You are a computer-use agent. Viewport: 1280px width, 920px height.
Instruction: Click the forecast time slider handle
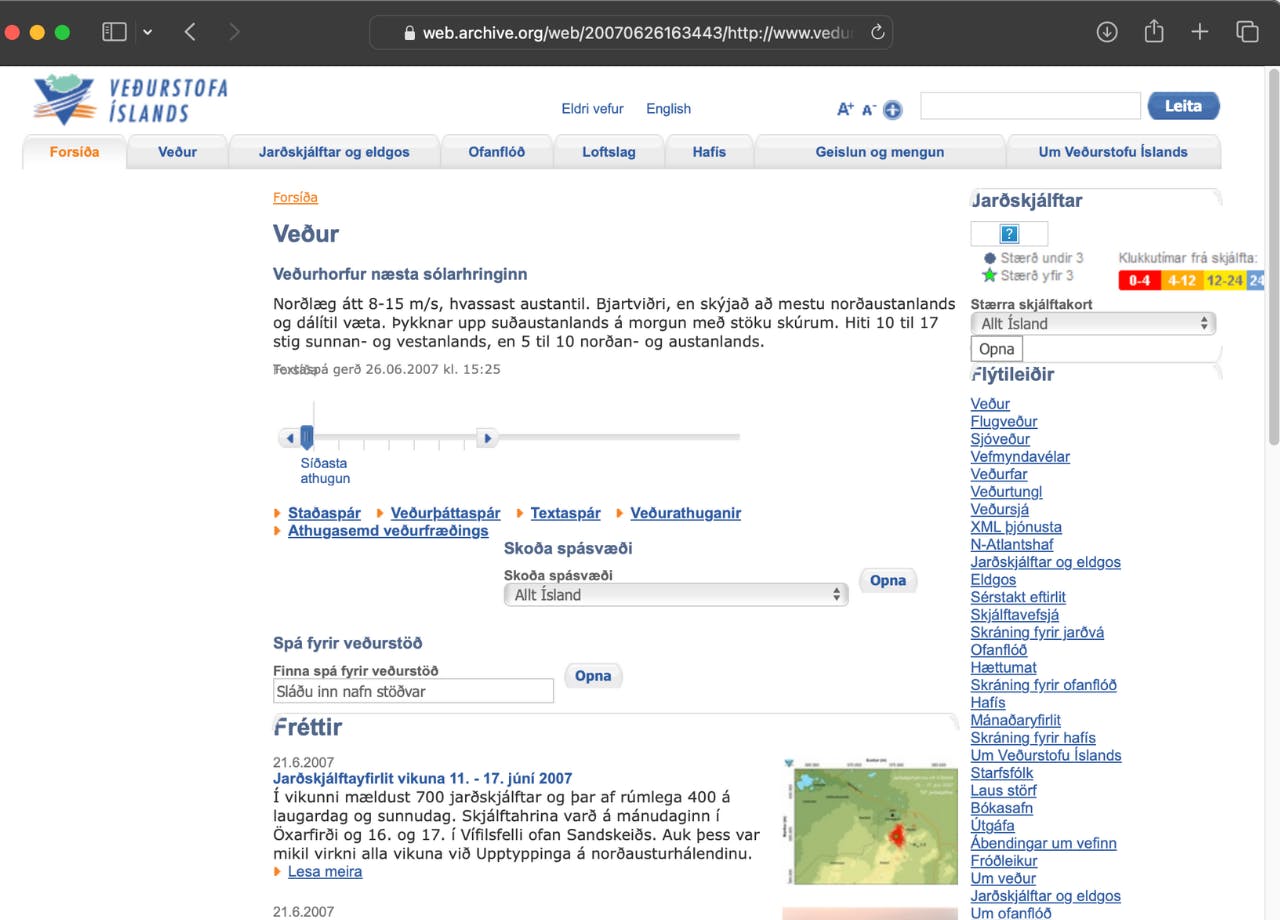[x=307, y=437]
